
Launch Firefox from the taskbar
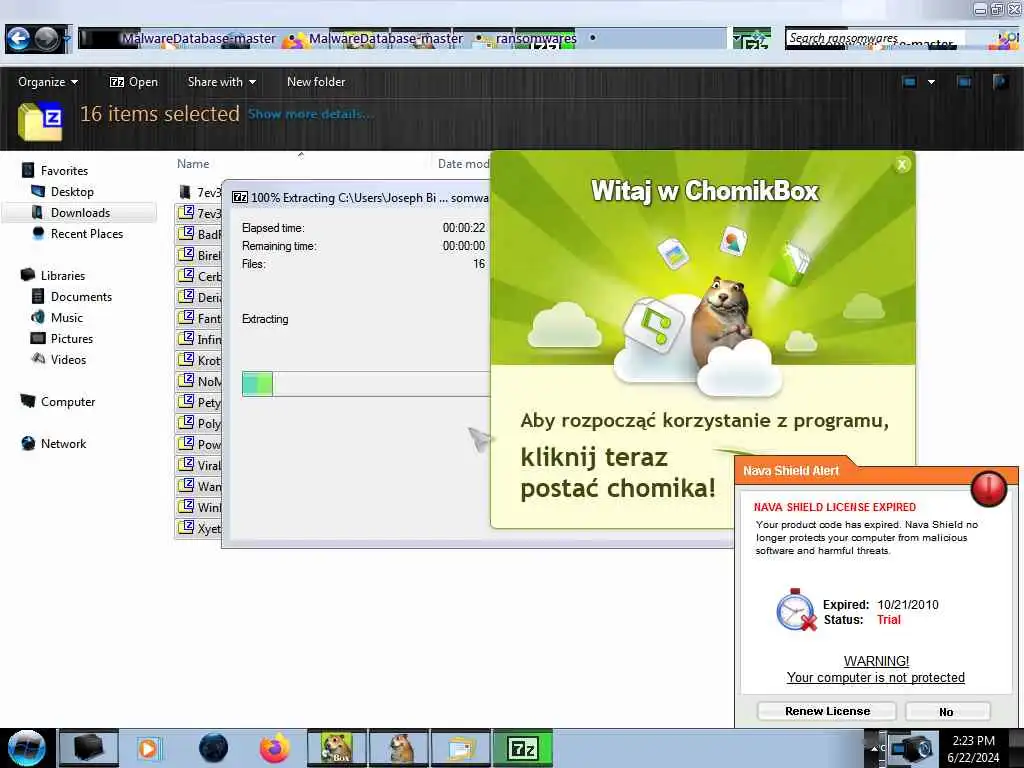(275, 748)
